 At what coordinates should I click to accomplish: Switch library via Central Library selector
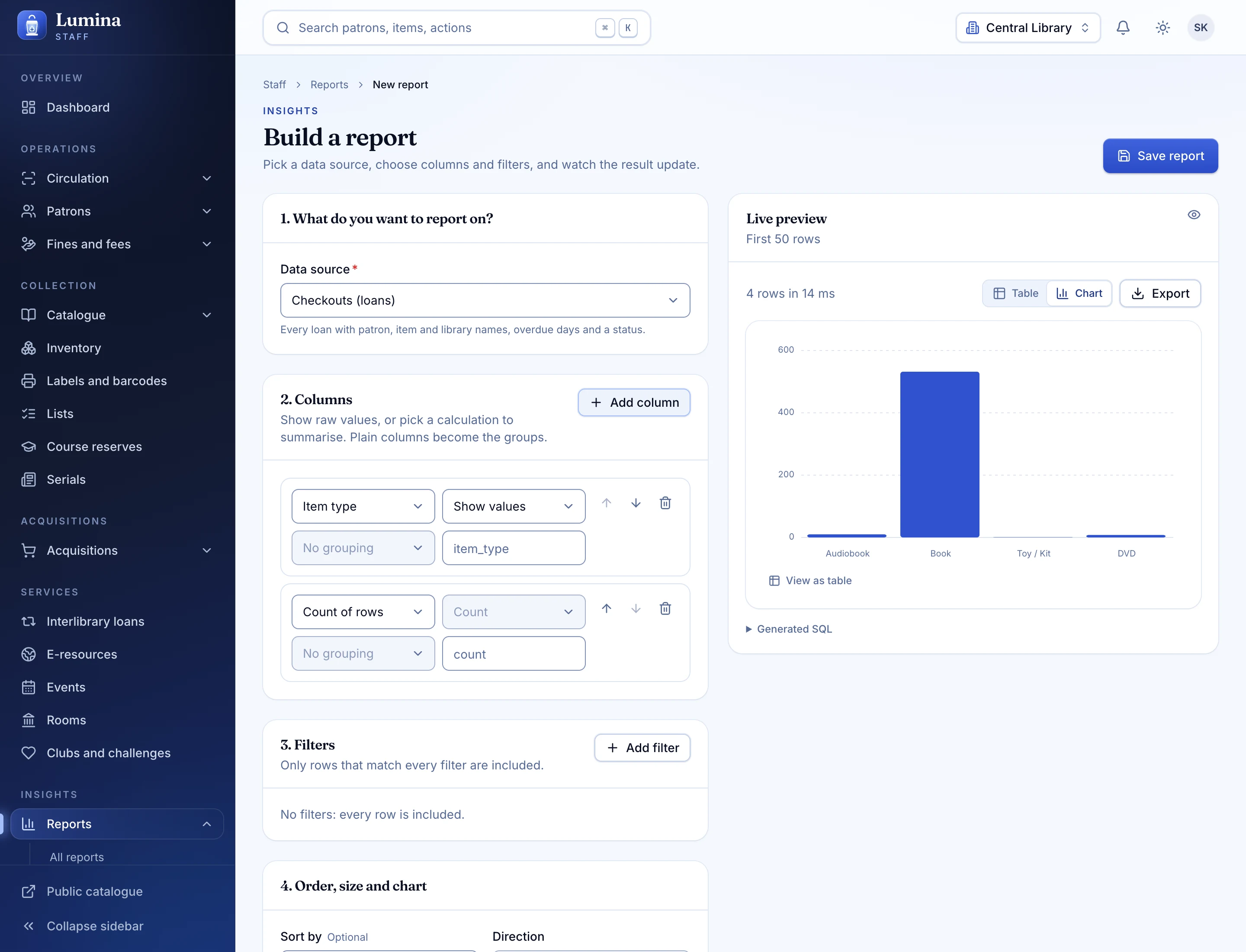[x=1028, y=28]
